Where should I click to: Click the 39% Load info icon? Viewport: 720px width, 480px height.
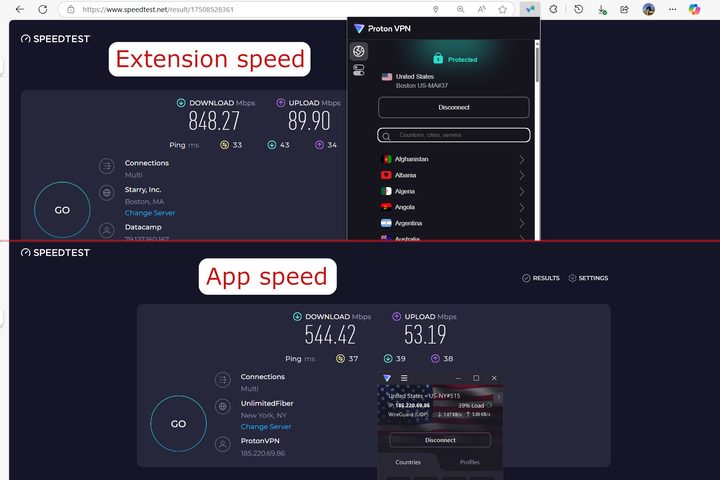[x=489, y=405]
